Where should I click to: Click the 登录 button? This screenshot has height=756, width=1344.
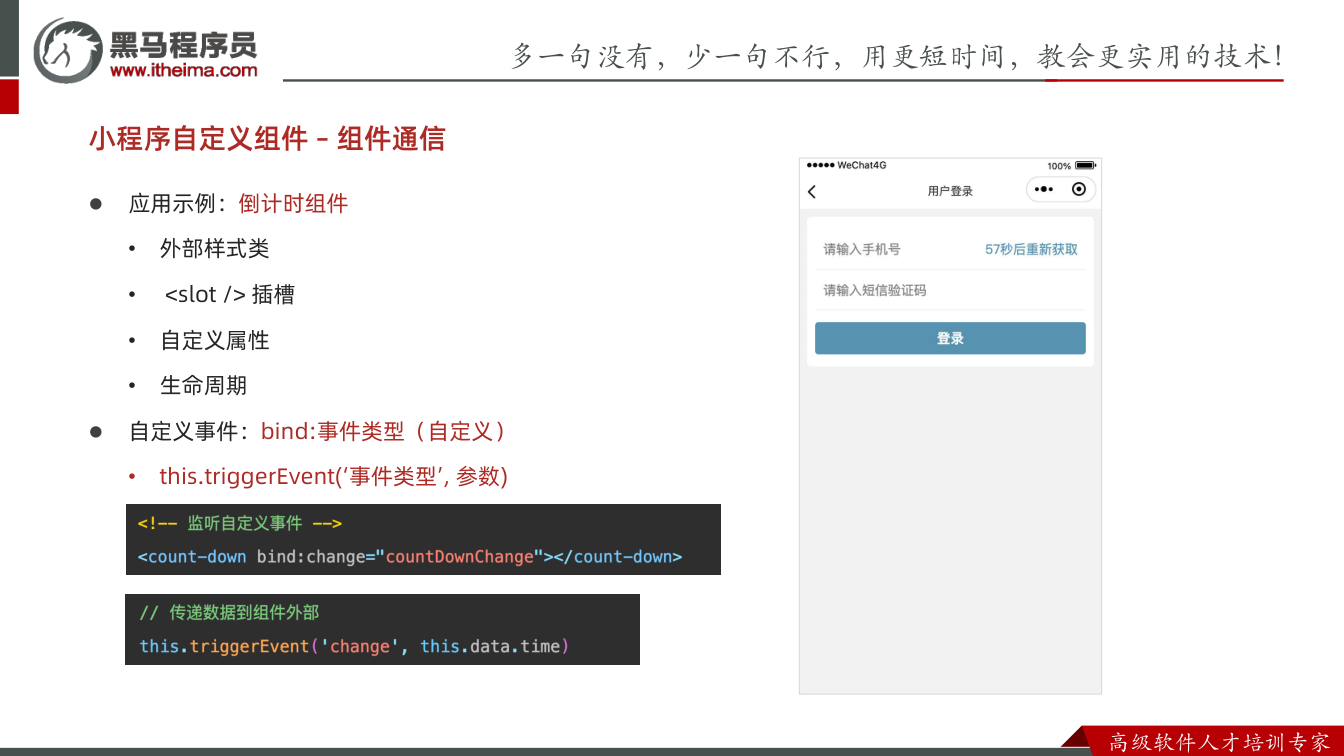(950, 338)
